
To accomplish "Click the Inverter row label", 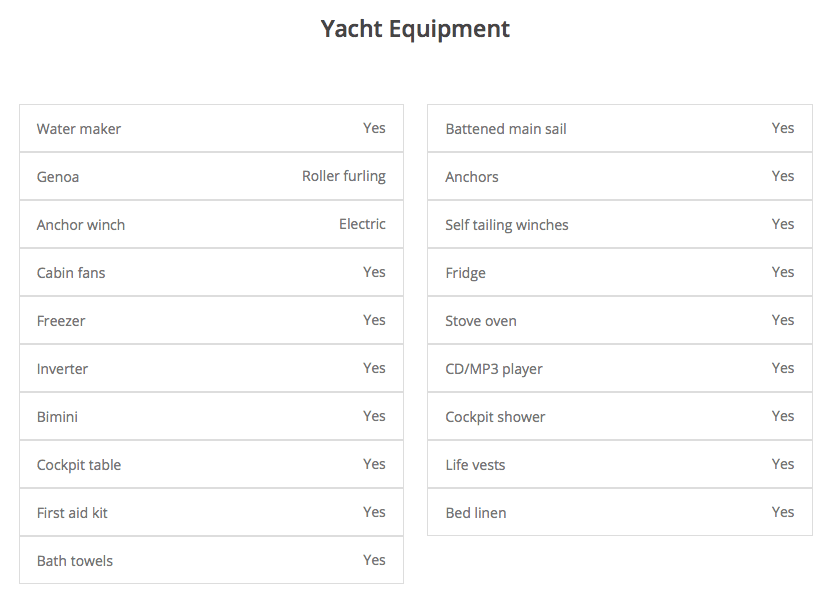I will [62, 369].
